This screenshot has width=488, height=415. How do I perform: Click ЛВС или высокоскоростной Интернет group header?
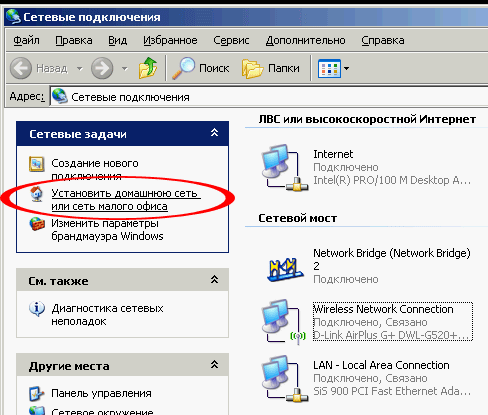(367, 119)
